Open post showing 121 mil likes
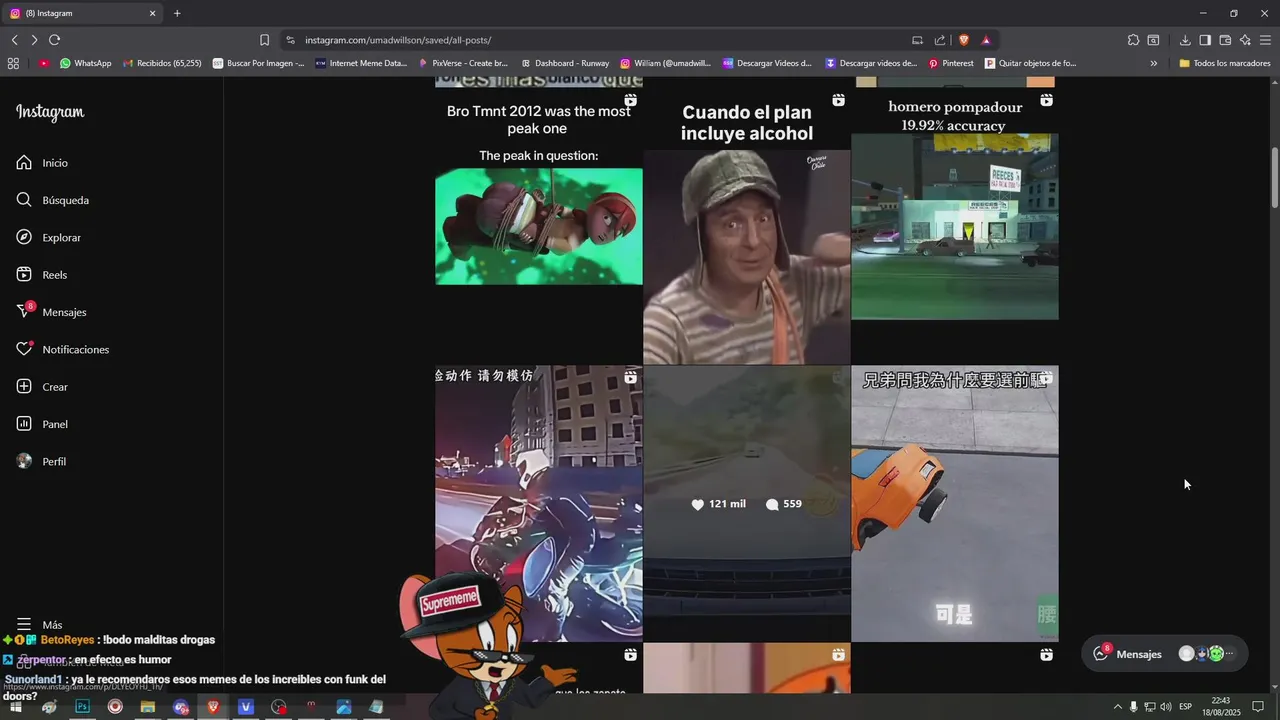1280x720 pixels. coord(747,503)
